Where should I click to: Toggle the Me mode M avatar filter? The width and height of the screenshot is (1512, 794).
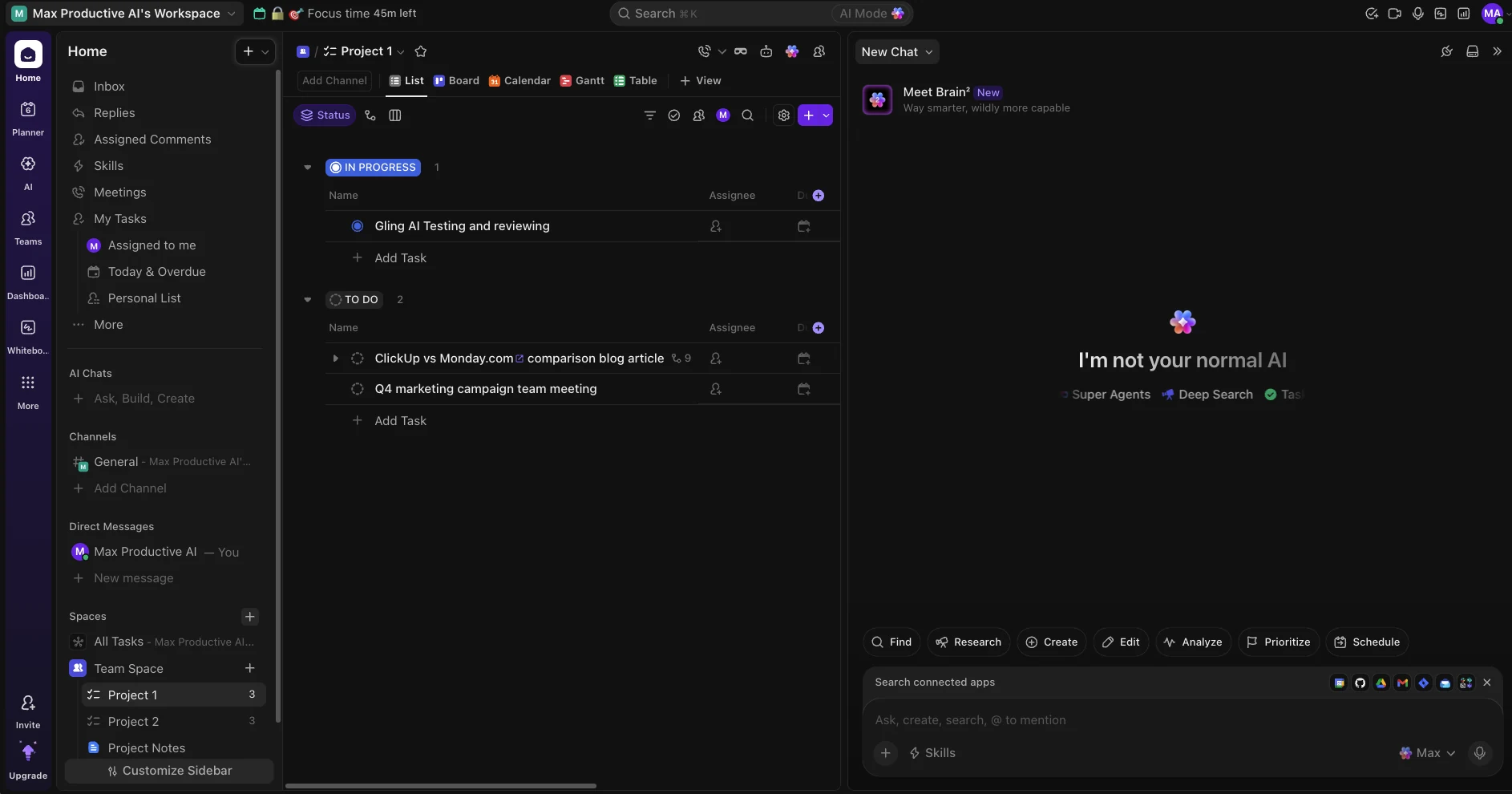723,115
